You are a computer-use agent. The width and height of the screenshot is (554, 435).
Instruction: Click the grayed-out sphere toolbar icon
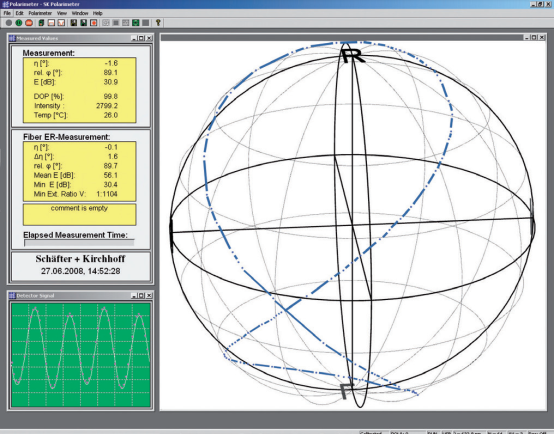click(106, 23)
